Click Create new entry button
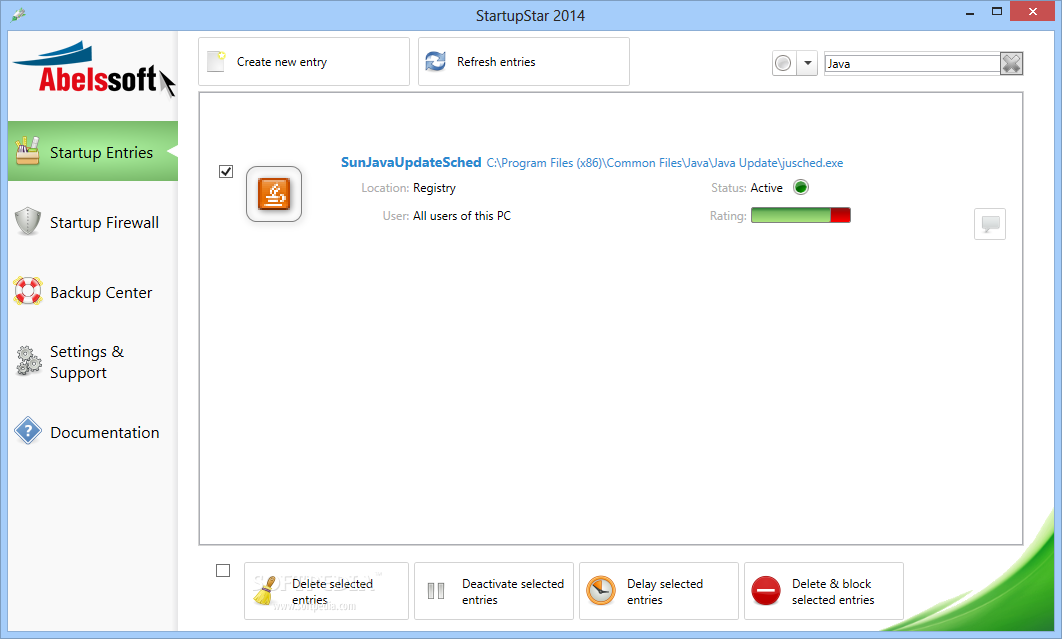 click(x=304, y=62)
